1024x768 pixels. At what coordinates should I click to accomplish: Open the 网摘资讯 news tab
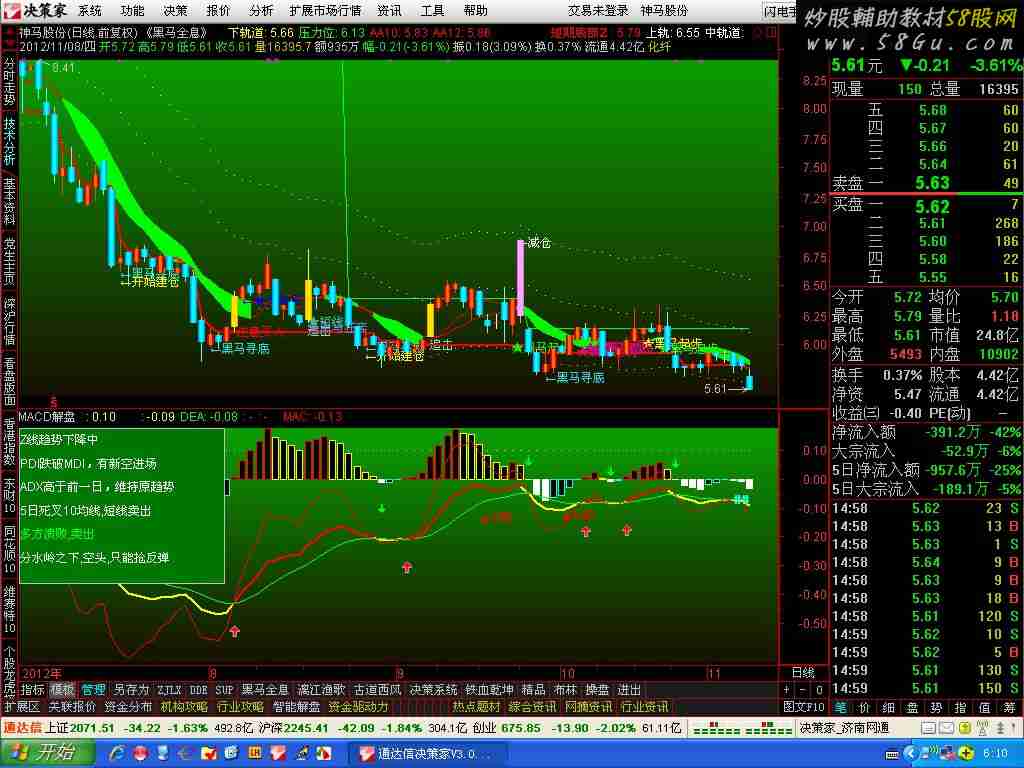coord(589,707)
